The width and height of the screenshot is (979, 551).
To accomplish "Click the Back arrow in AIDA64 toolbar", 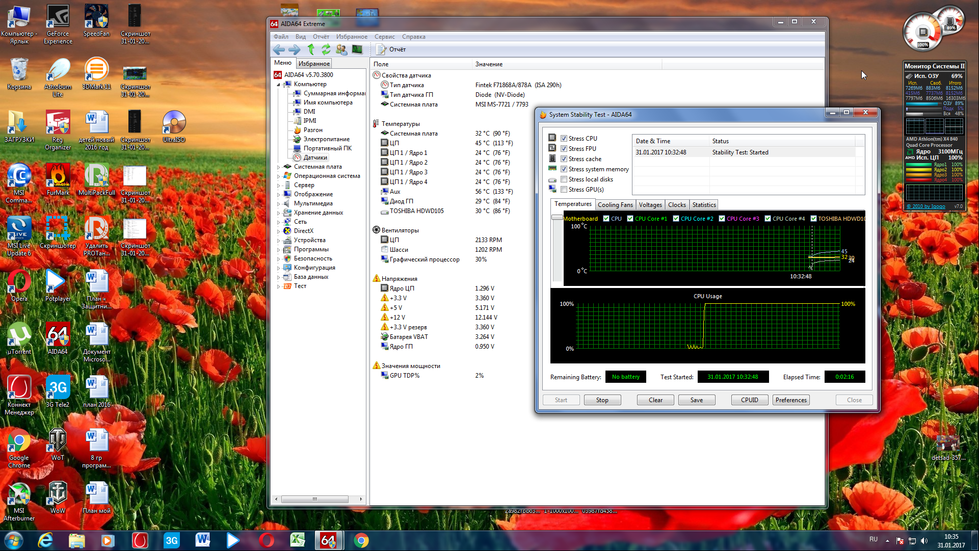I will pos(279,49).
